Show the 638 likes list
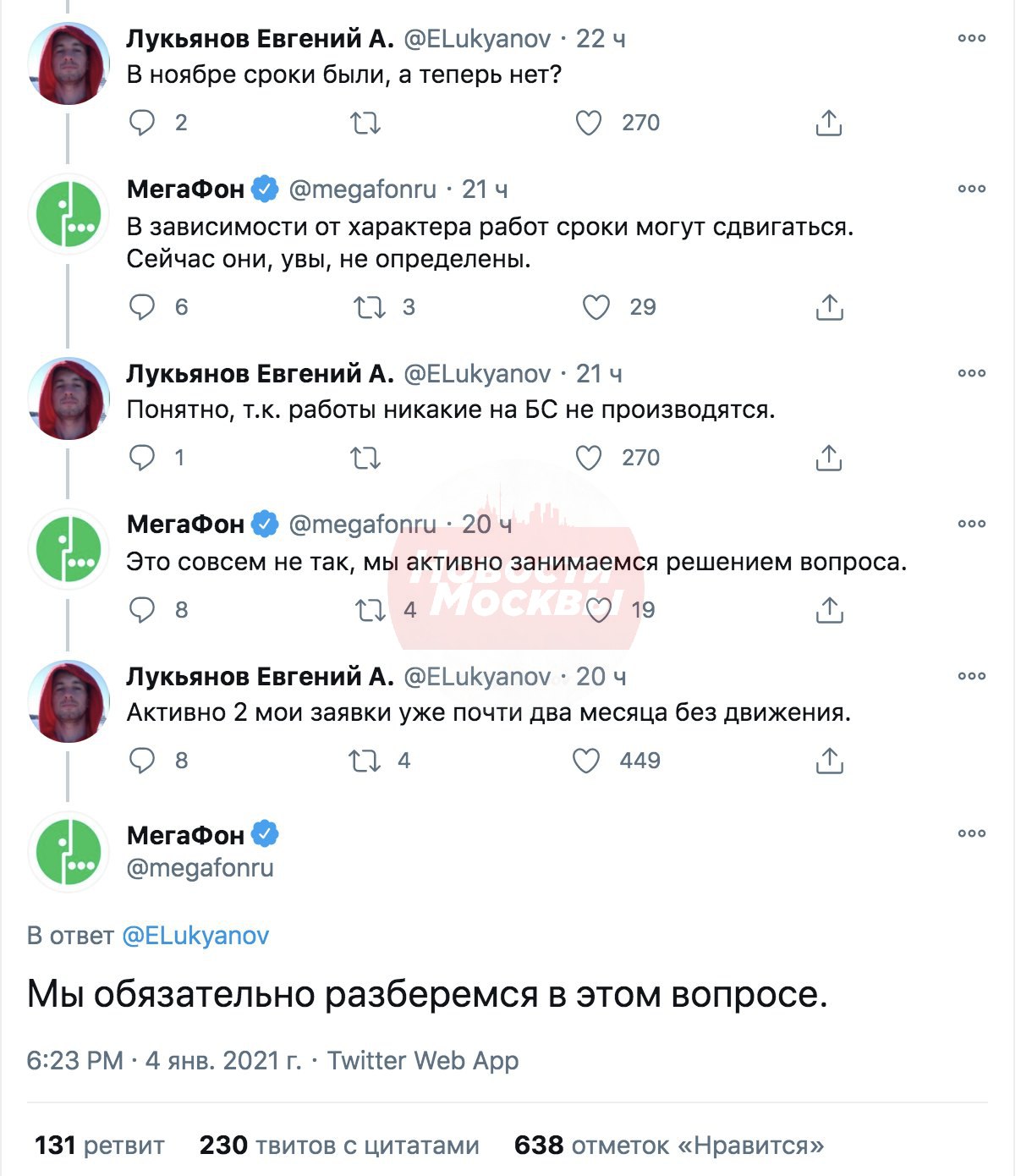 pyautogui.click(x=668, y=1146)
